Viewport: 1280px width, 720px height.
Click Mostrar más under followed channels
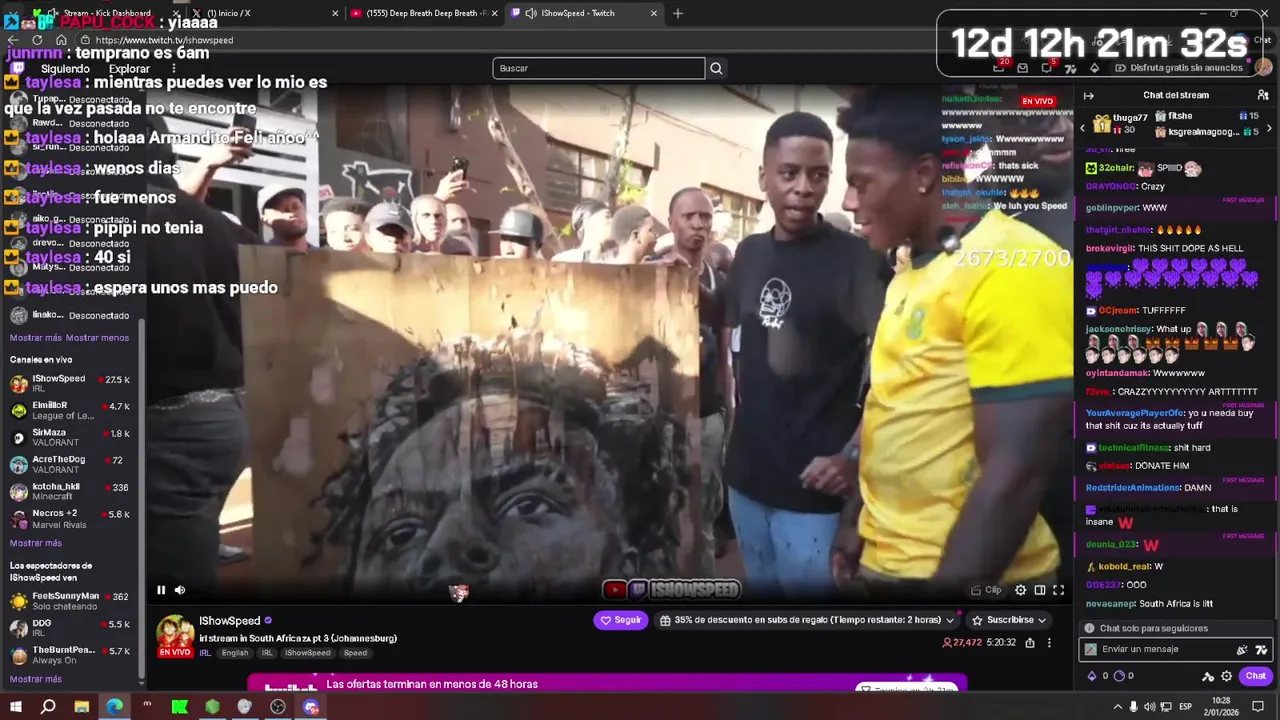coord(36,338)
